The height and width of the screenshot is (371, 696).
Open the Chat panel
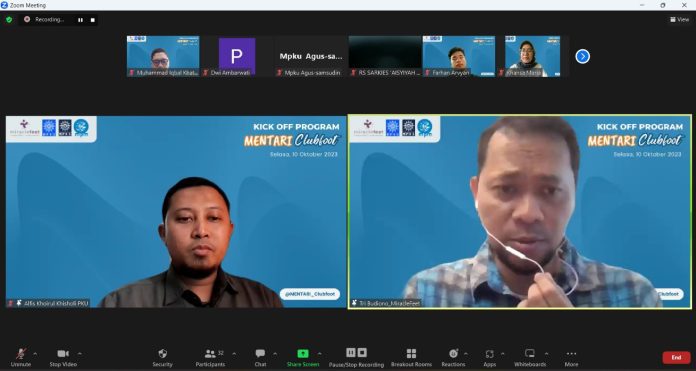pos(260,357)
